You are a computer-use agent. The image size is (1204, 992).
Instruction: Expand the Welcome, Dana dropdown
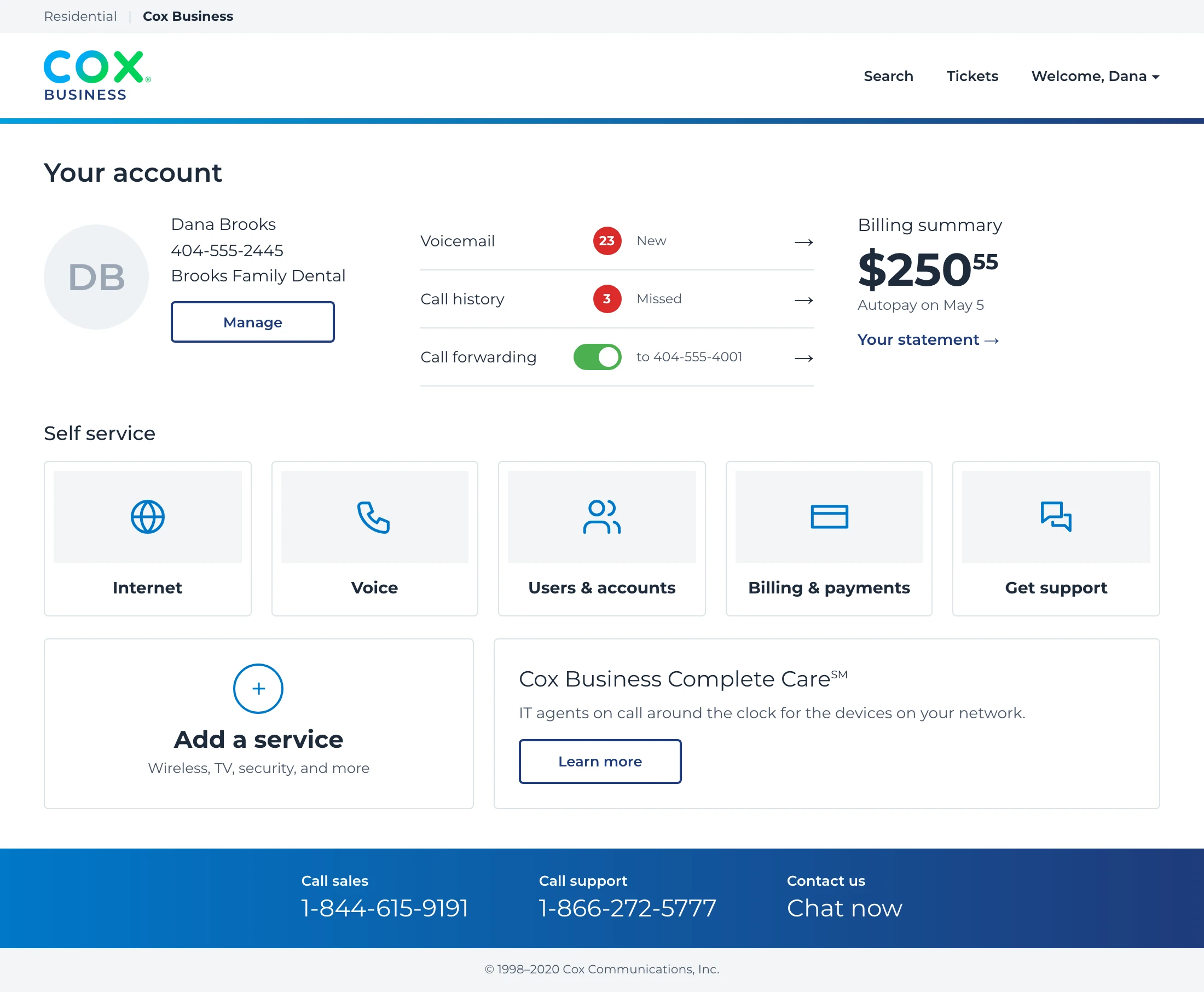[1095, 76]
